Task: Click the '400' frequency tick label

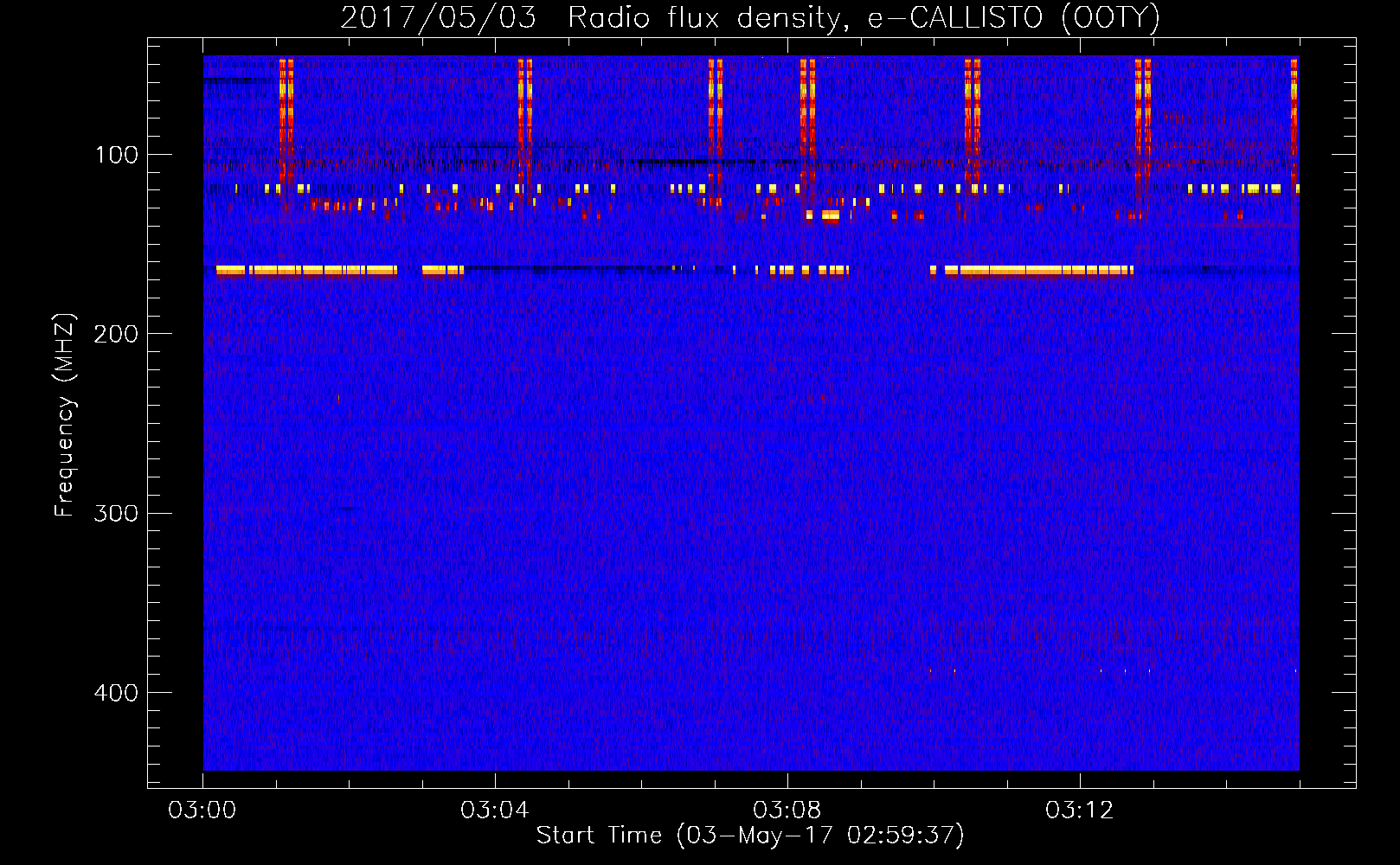Action: [116, 693]
